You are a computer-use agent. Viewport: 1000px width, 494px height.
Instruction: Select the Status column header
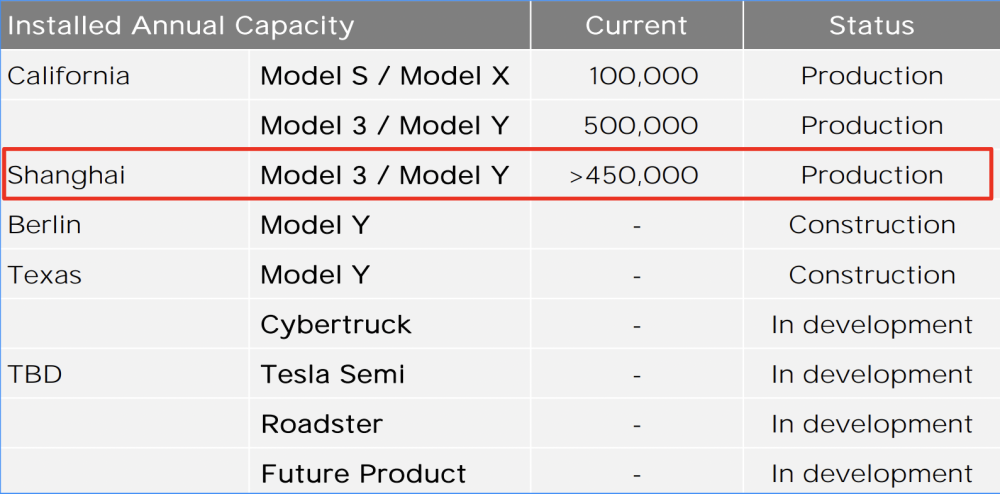pyautogui.click(x=871, y=26)
